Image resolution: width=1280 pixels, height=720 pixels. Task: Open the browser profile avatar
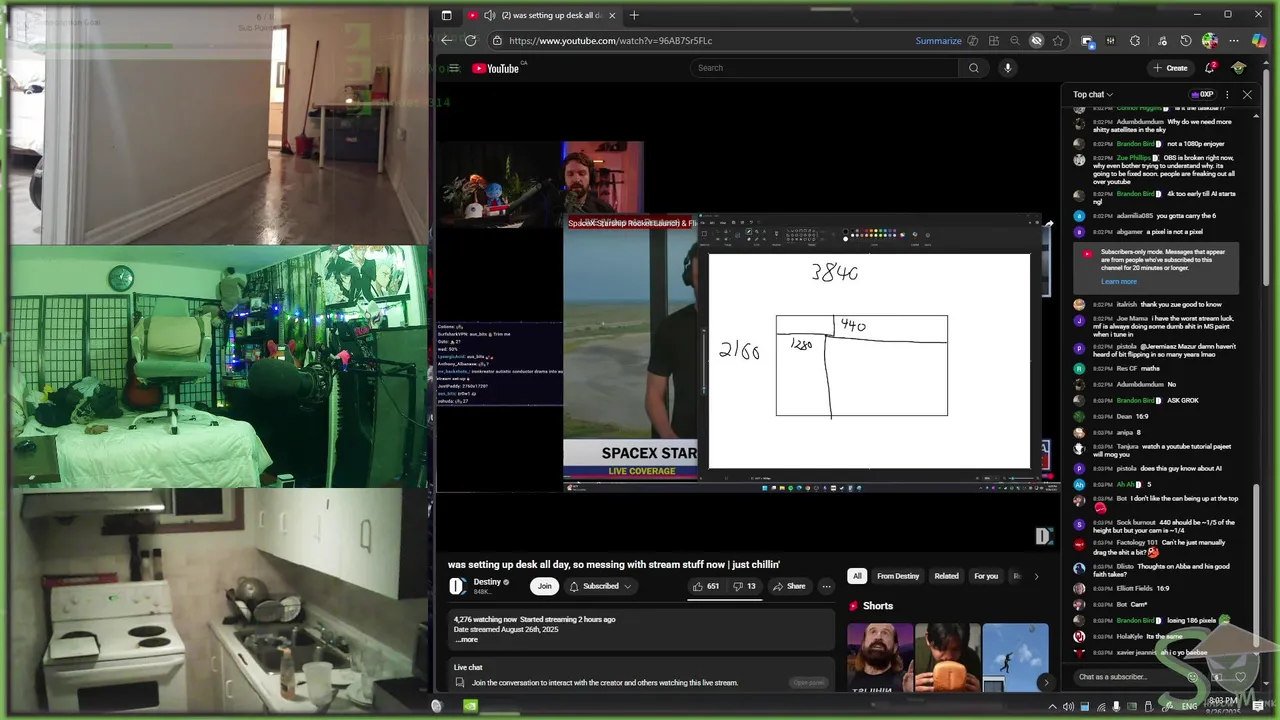tap(1210, 41)
